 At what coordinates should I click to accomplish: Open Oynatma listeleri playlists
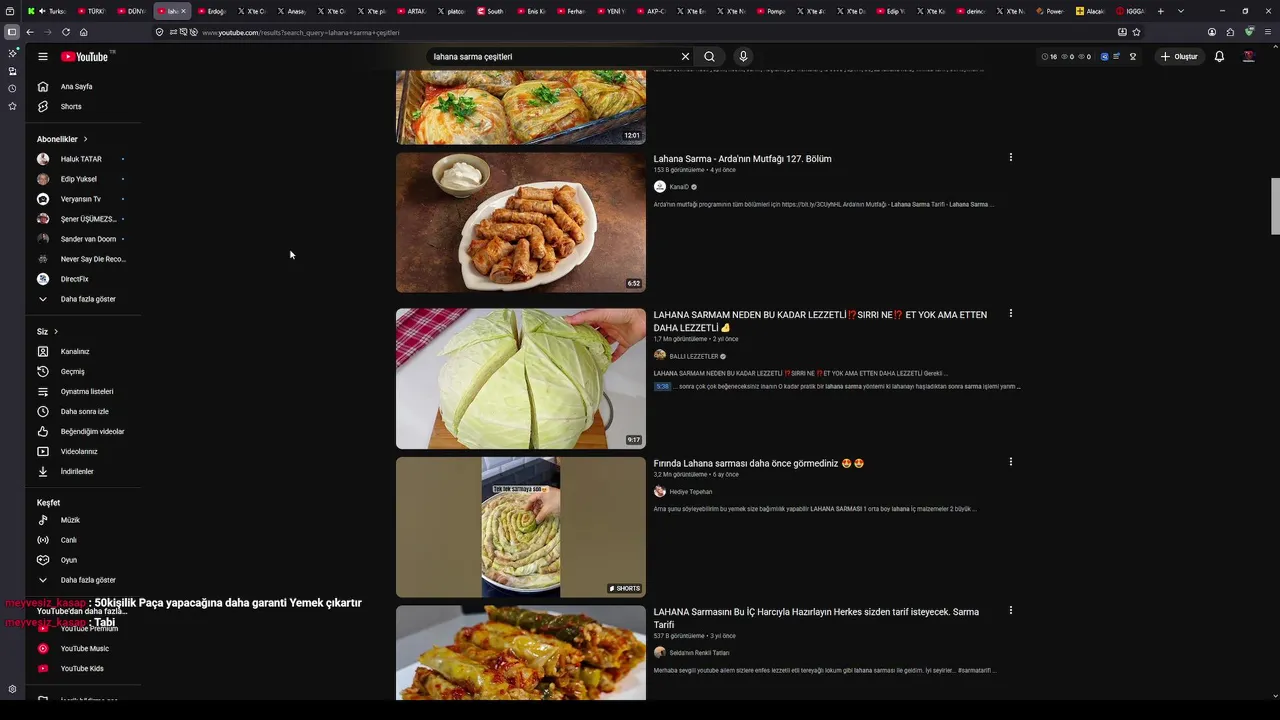coord(83,392)
